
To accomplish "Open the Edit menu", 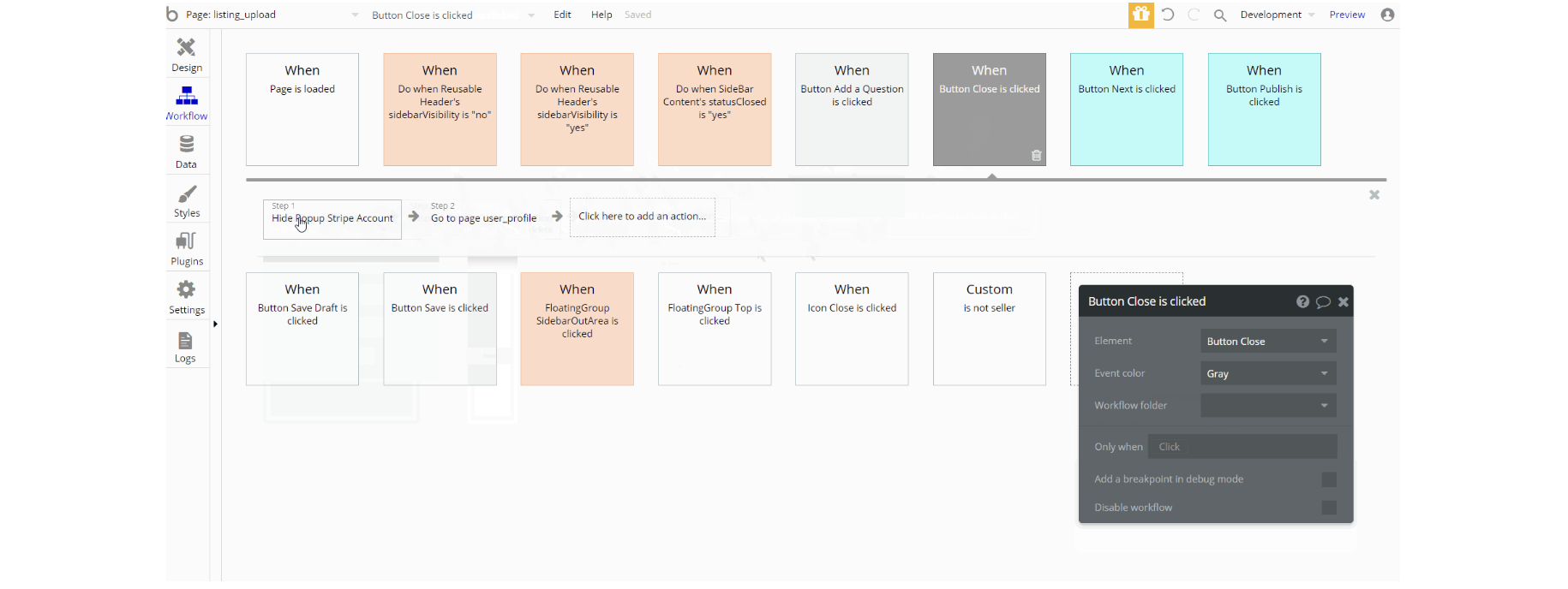I will tap(562, 15).
